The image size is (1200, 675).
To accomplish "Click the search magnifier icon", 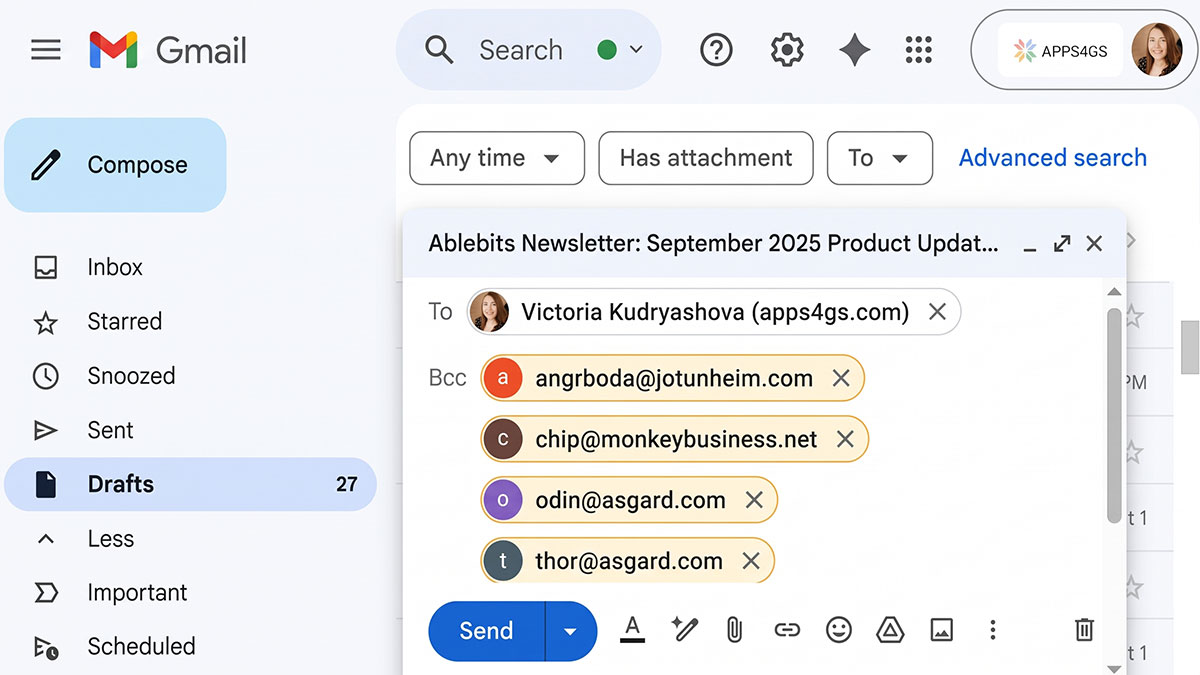I will (439, 50).
